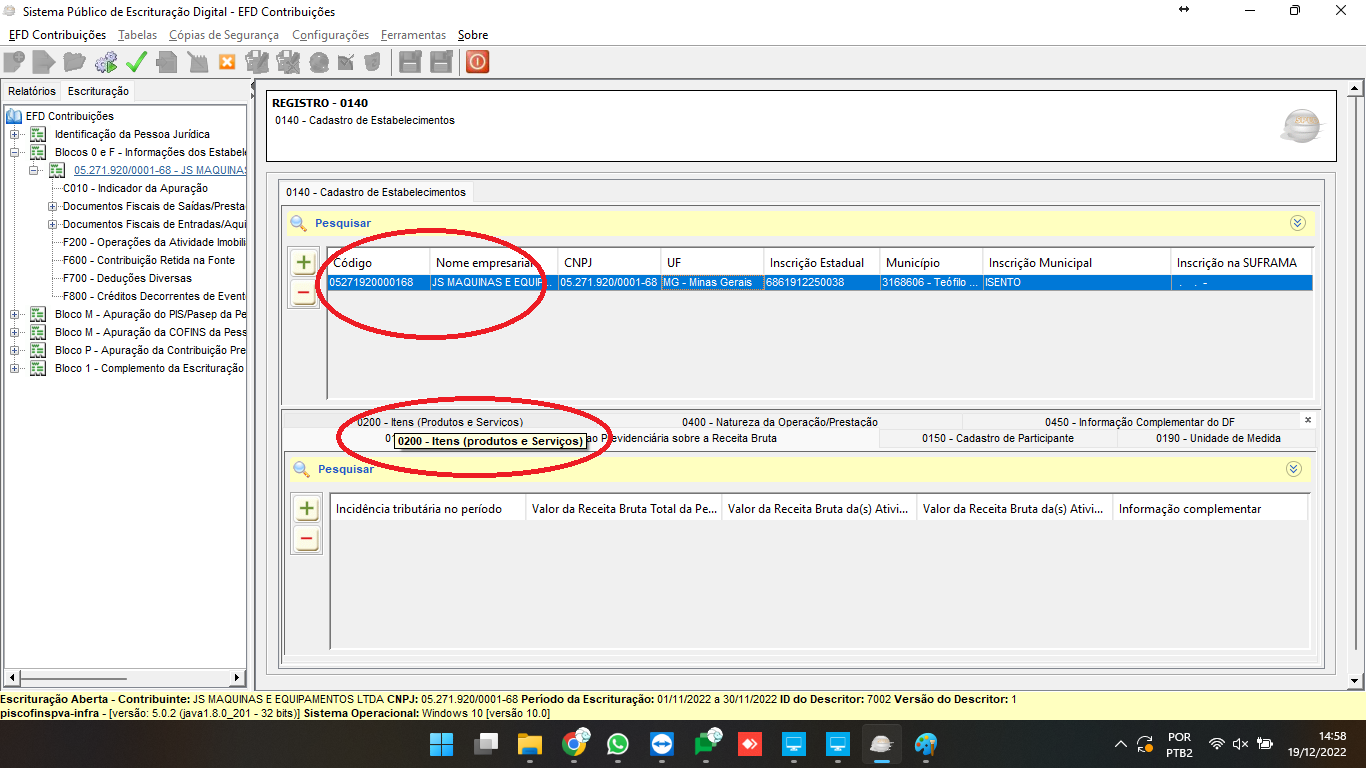The image size is (1366, 768).
Task: Select F600 - Contribuição Retida na Fonte
Action: (148, 260)
